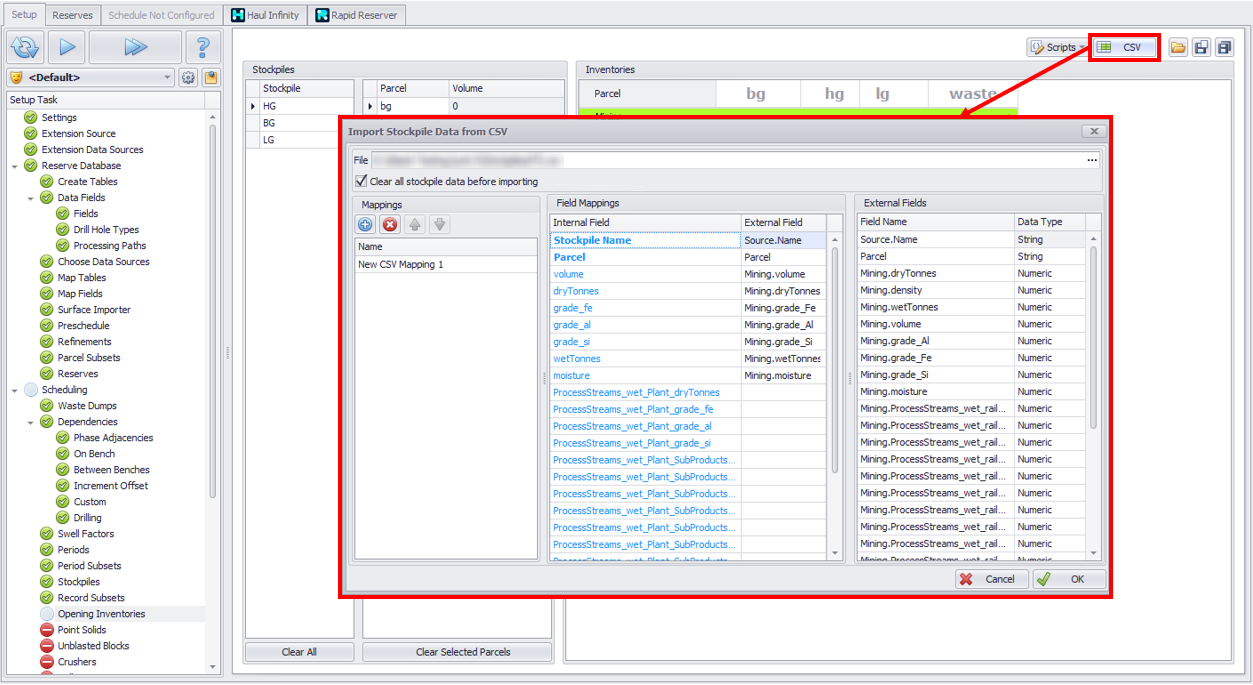This screenshot has width=1253, height=685.
Task: Collapse the Dependencies tree node
Action: point(31,422)
